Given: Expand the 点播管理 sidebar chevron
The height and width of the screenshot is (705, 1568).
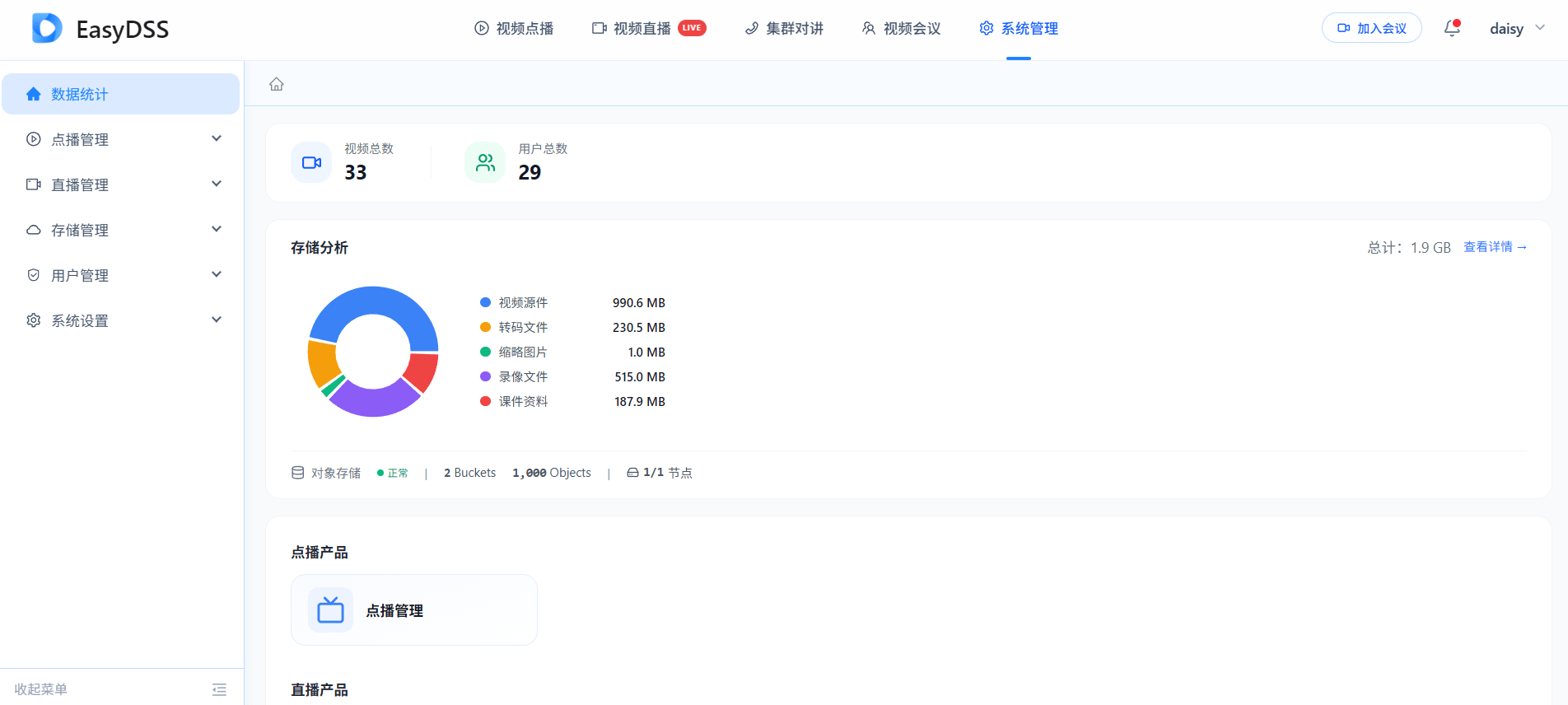Looking at the screenshot, I should (x=217, y=138).
